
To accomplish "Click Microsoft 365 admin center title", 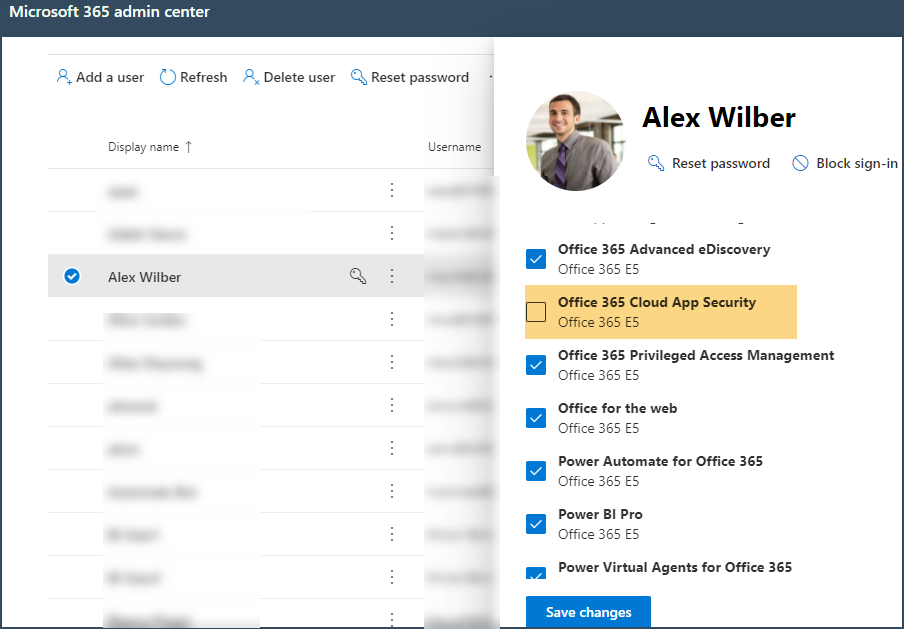I will pyautogui.click(x=110, y=12).
